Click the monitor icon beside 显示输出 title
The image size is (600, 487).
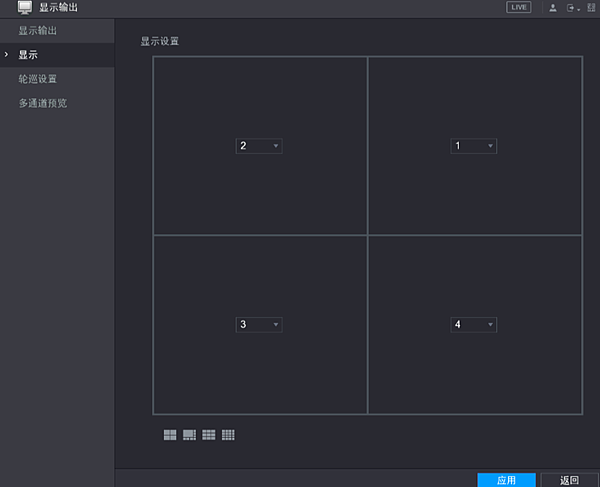(x=25, y=8)
